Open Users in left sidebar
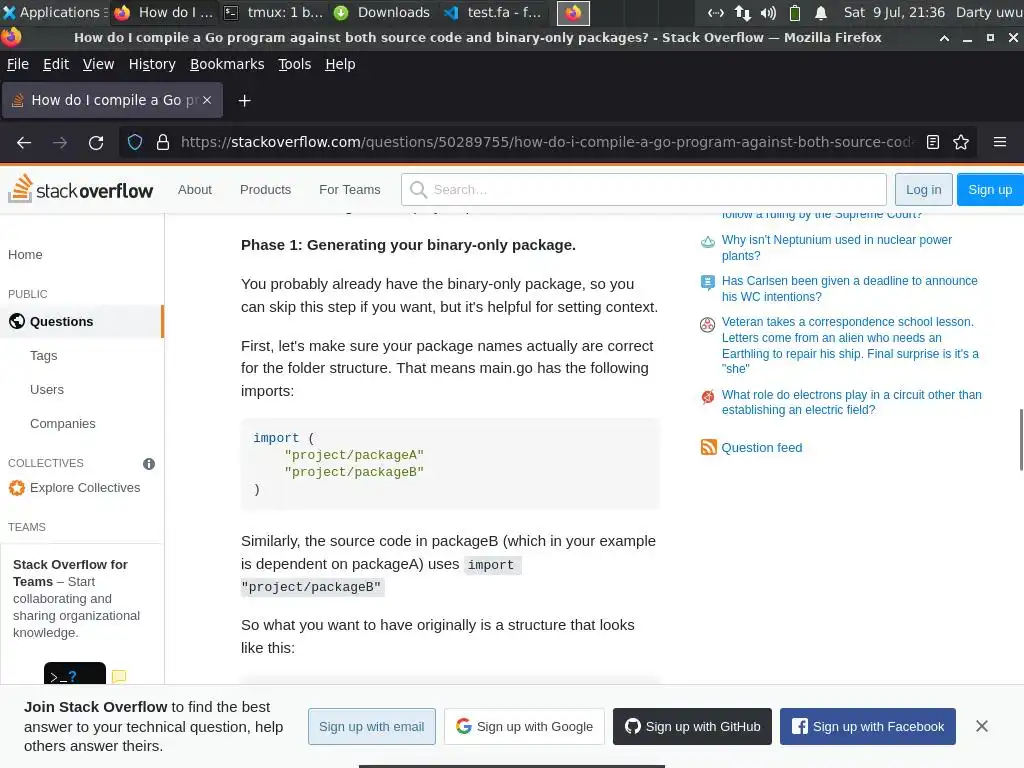 47,390
